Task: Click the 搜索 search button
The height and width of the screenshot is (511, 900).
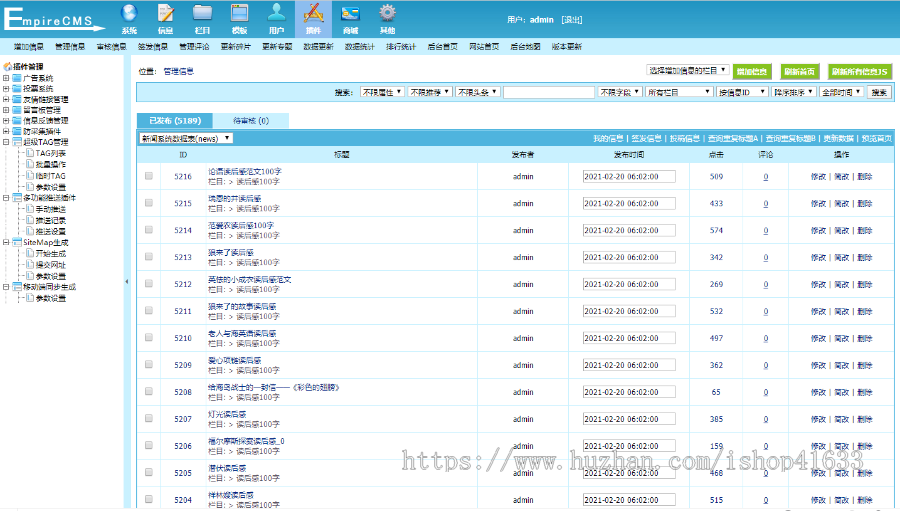Action: tap(879, 92)
